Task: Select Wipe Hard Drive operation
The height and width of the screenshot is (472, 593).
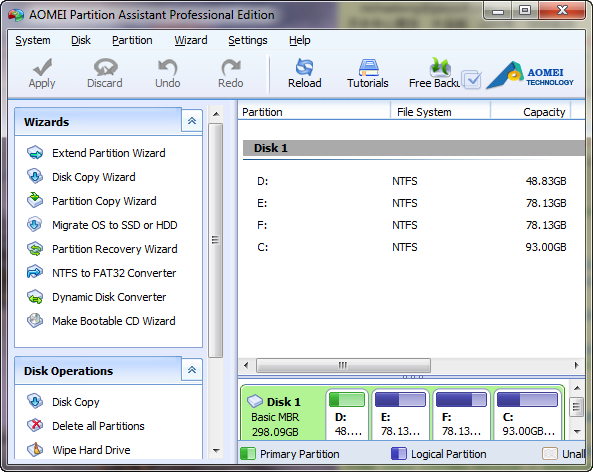Action: click(91, 450)
